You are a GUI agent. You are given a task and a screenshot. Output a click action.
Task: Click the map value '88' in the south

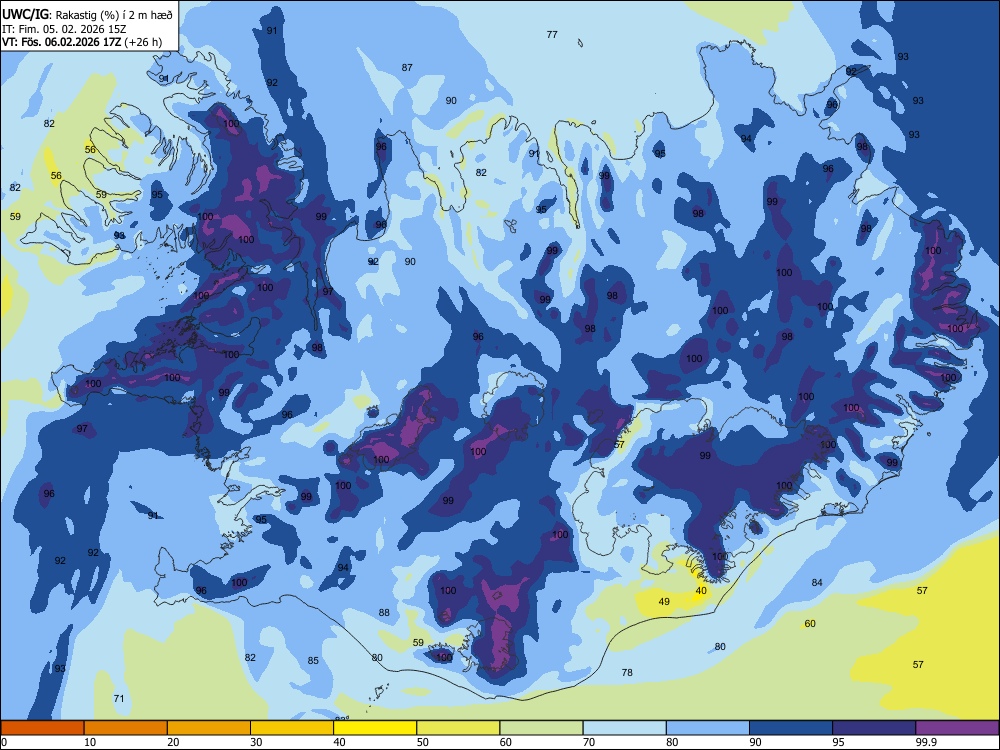tap(384, 612)
